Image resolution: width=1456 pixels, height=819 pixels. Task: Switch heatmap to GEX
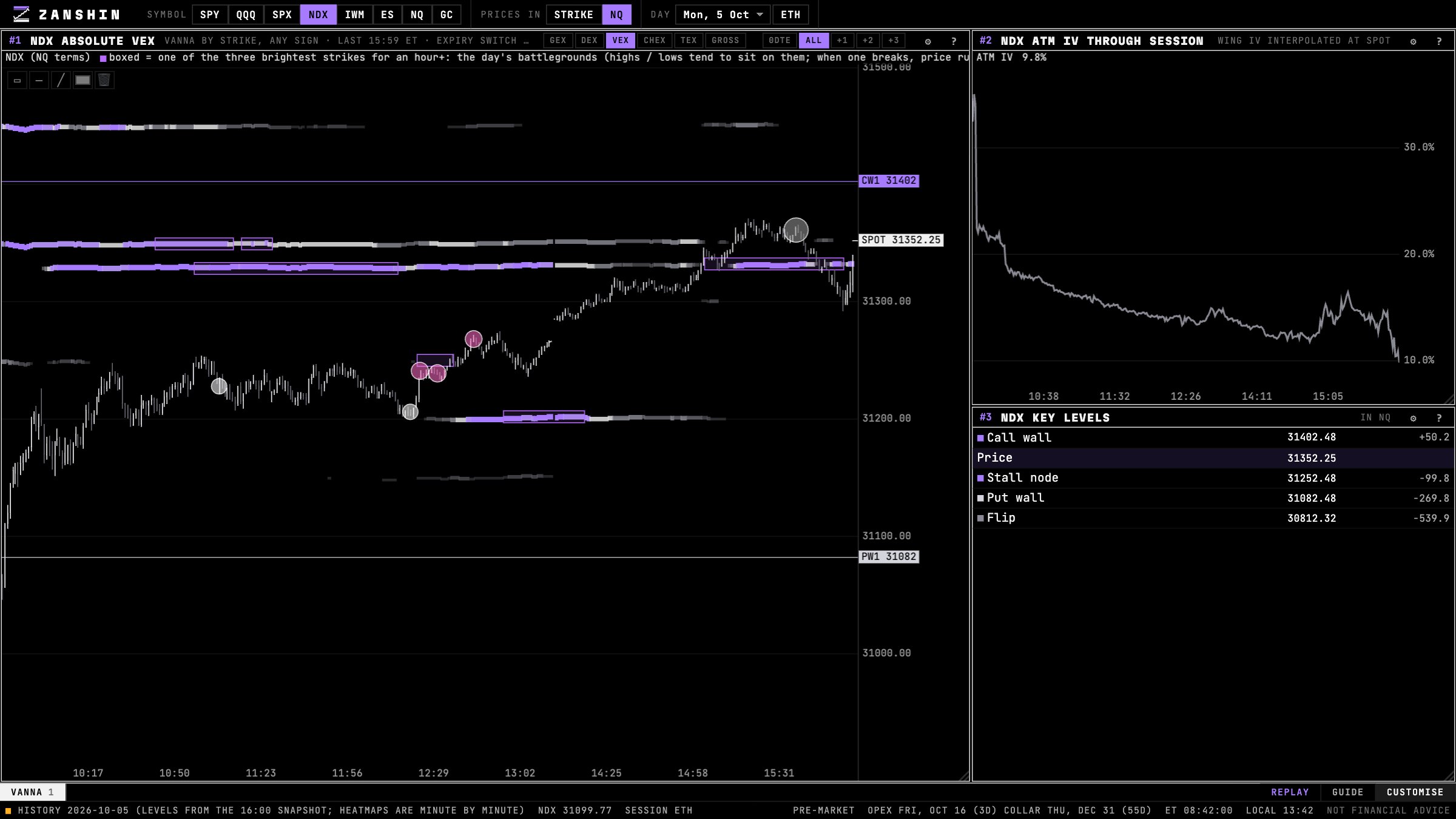click(558, 41)
